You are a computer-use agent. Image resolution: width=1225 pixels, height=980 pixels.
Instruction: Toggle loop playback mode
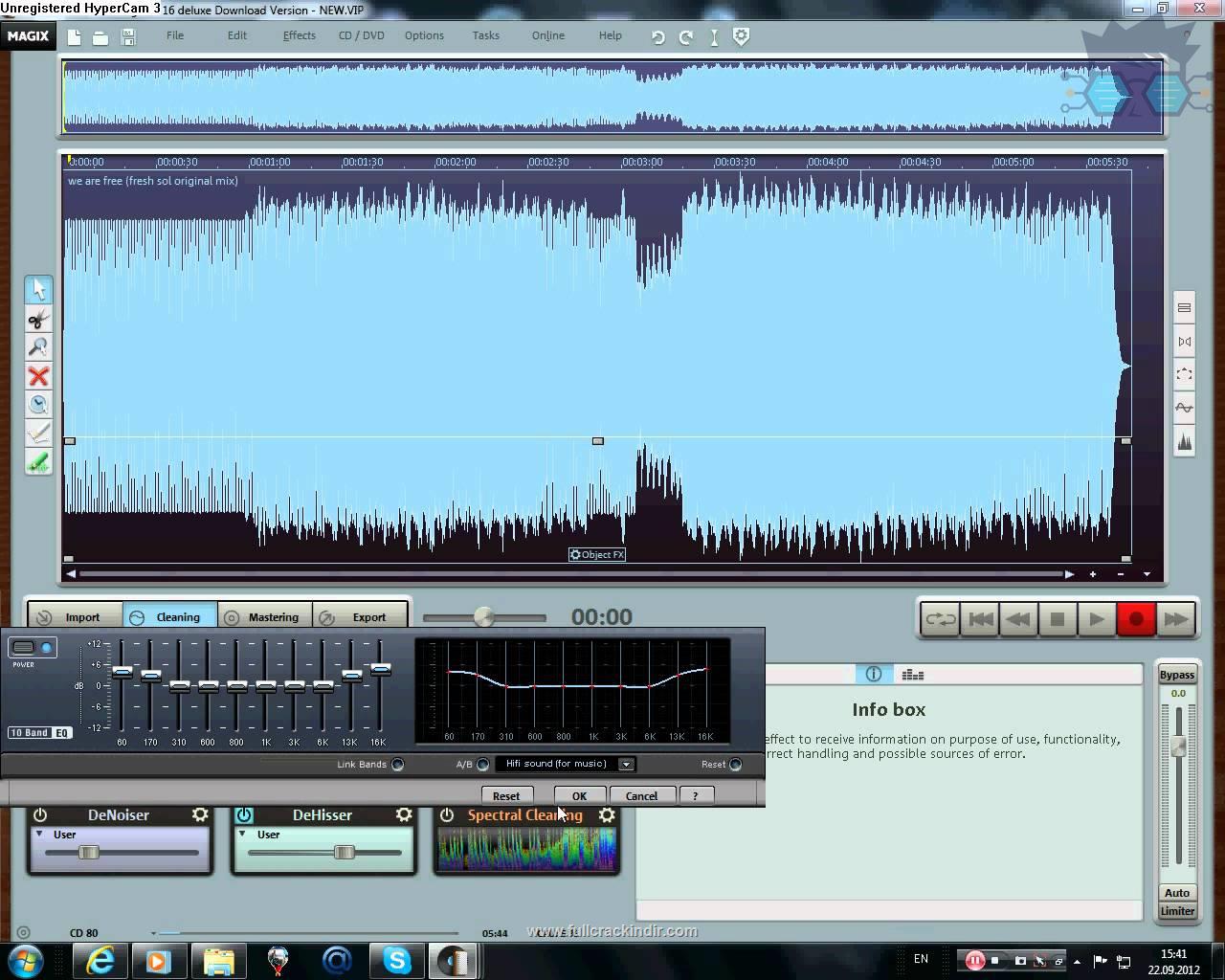[x=940, y=619]
